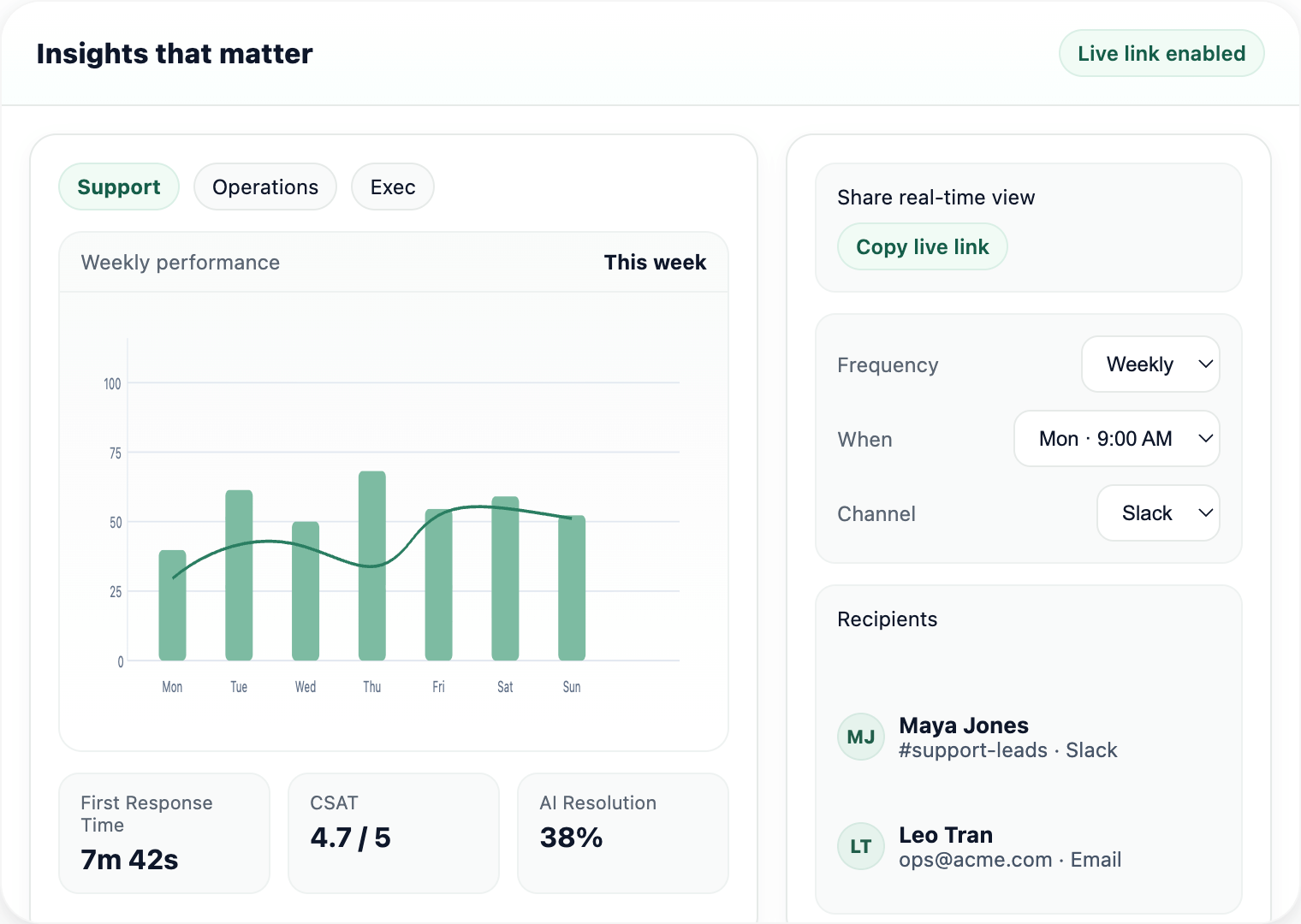Click the Copy live link button
Viewport: 1301px width, 924px height.
tap(922, 246)
